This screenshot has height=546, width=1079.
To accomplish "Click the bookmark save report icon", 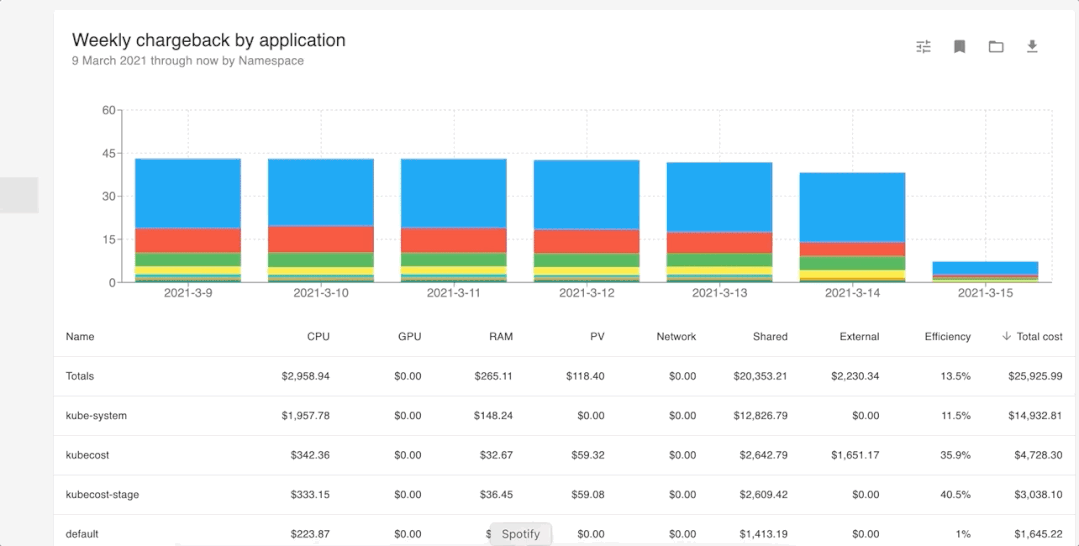I will 959,47.
